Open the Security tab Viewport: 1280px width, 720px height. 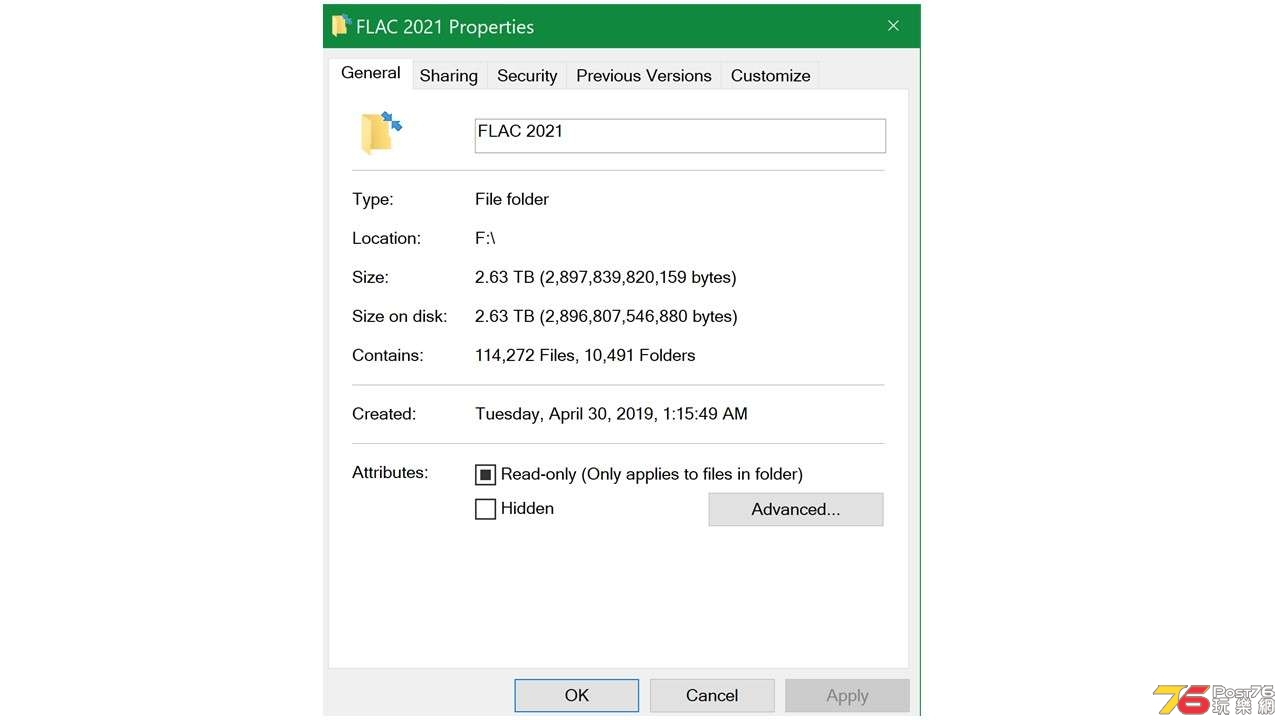pos(527,75)
